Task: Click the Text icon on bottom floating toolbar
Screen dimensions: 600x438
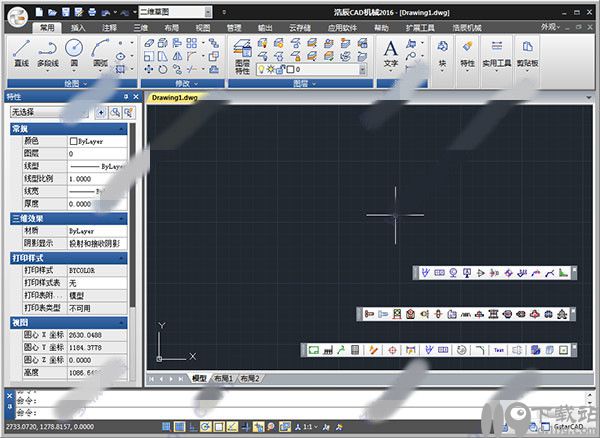Action: [499, 350]
